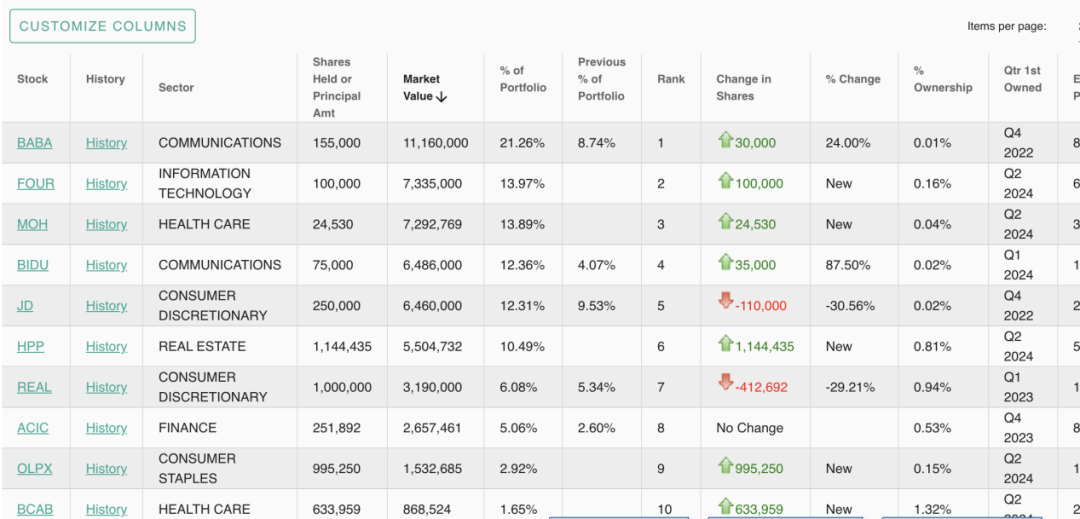Sort by Qtr 1st Owned header

click(1022, 79)
